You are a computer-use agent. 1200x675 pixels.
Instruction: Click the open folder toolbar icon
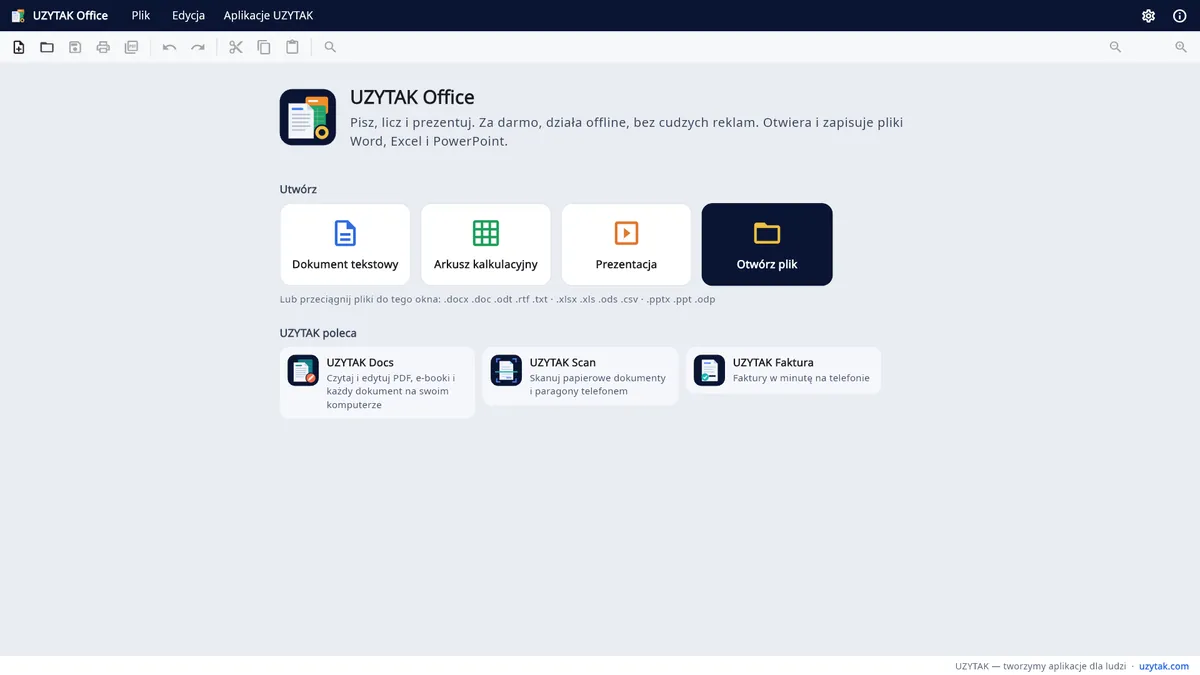(47, 47)
